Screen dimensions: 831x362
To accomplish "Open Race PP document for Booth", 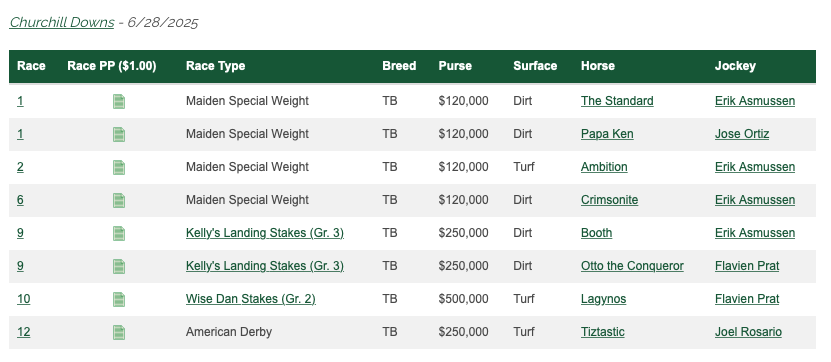I will 119,233.
